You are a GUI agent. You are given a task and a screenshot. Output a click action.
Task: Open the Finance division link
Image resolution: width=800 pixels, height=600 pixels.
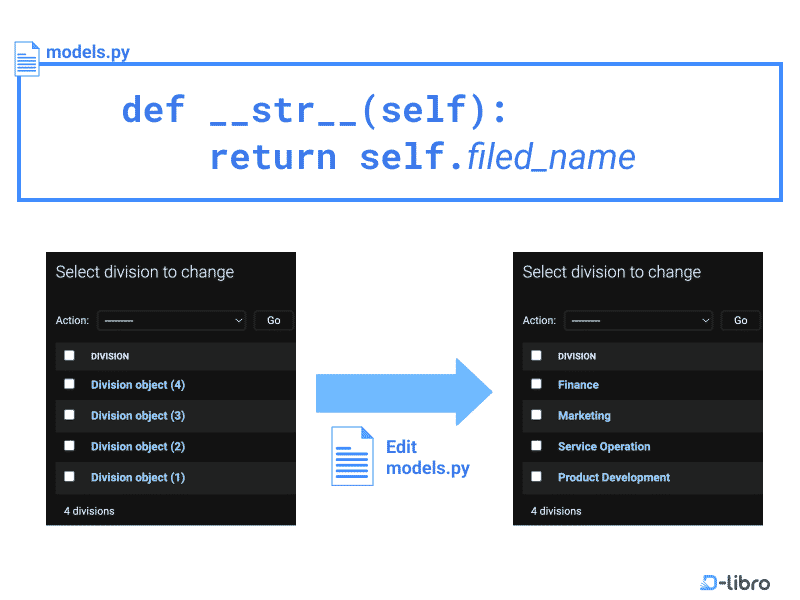point(578,385)
